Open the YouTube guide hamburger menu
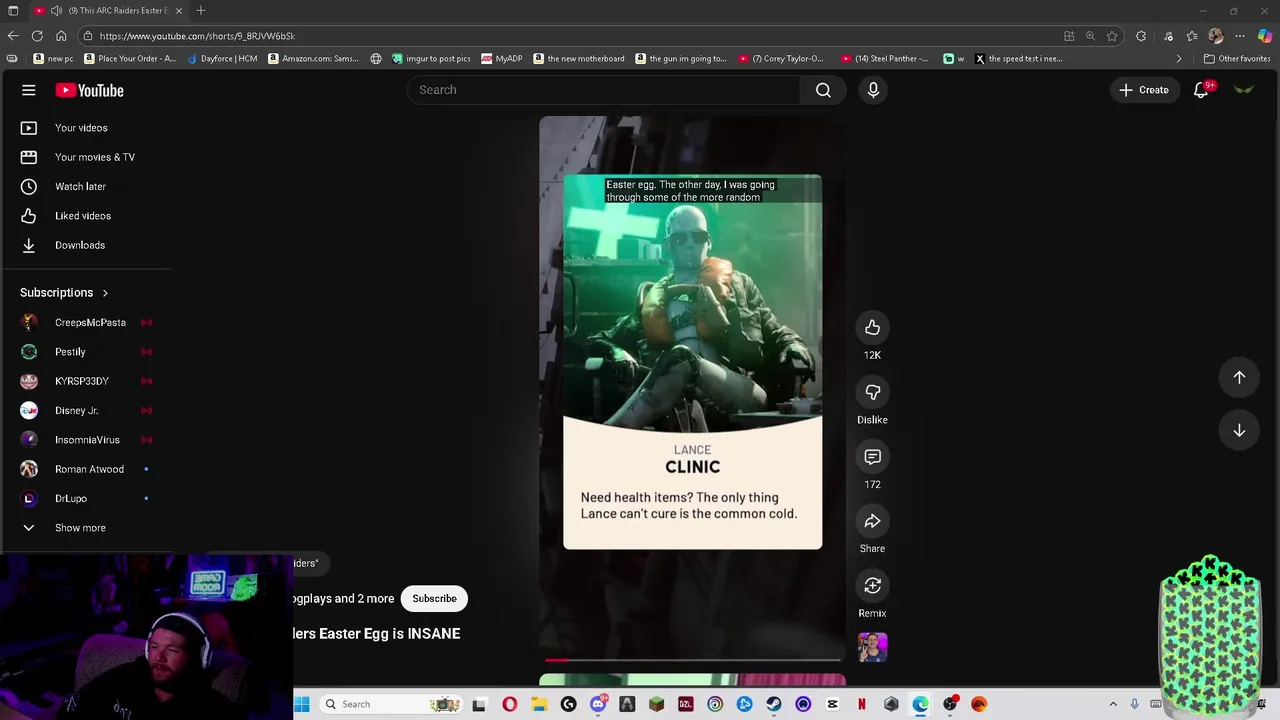Screen dimensions: 1280x720 click(29, 90)
